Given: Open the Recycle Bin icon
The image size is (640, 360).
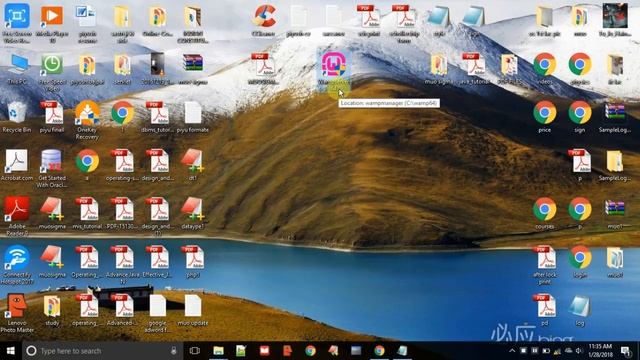Looking at the screenshot, I should click(17, 113).
